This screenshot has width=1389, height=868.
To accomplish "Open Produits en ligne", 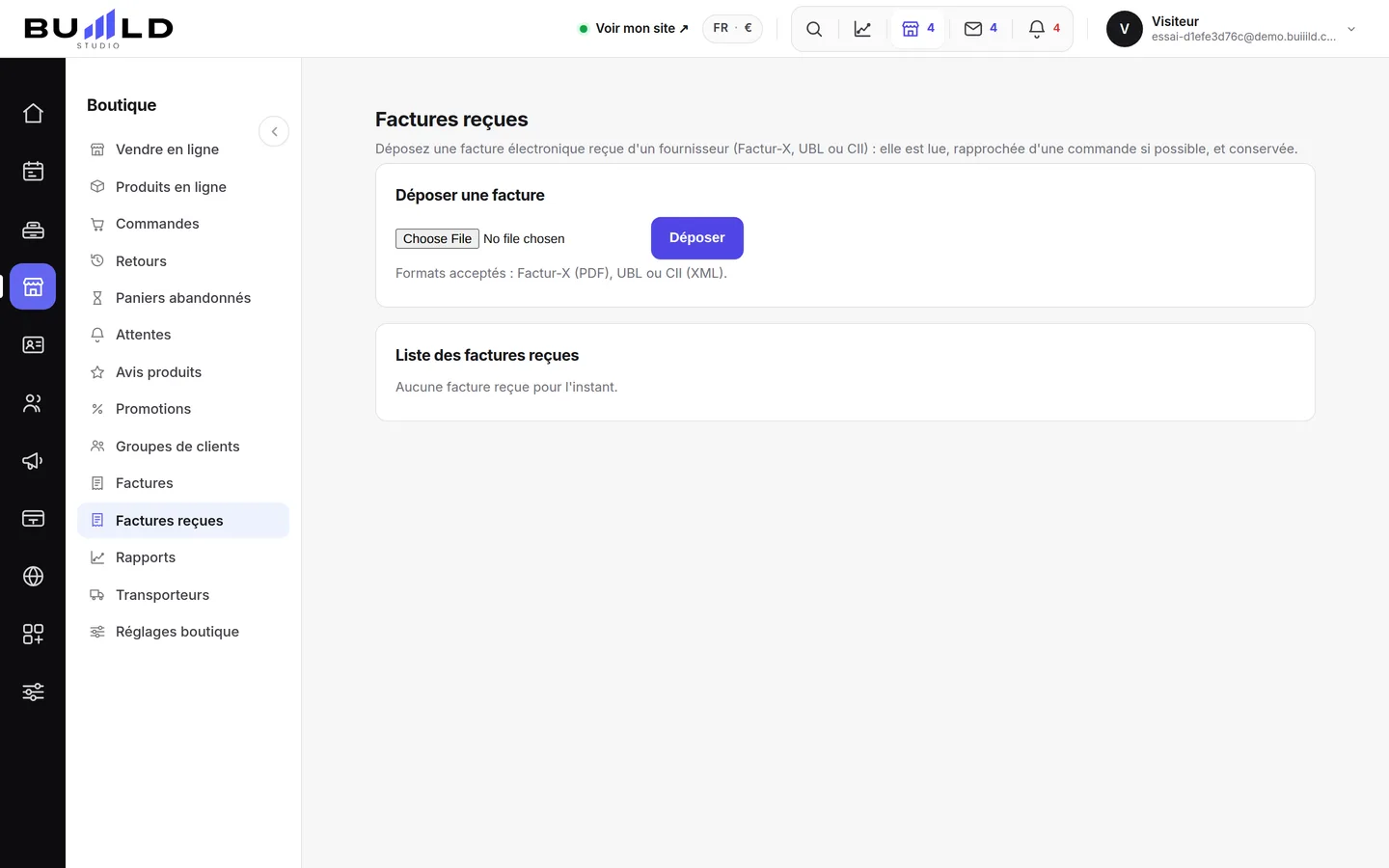I will 182,187.
